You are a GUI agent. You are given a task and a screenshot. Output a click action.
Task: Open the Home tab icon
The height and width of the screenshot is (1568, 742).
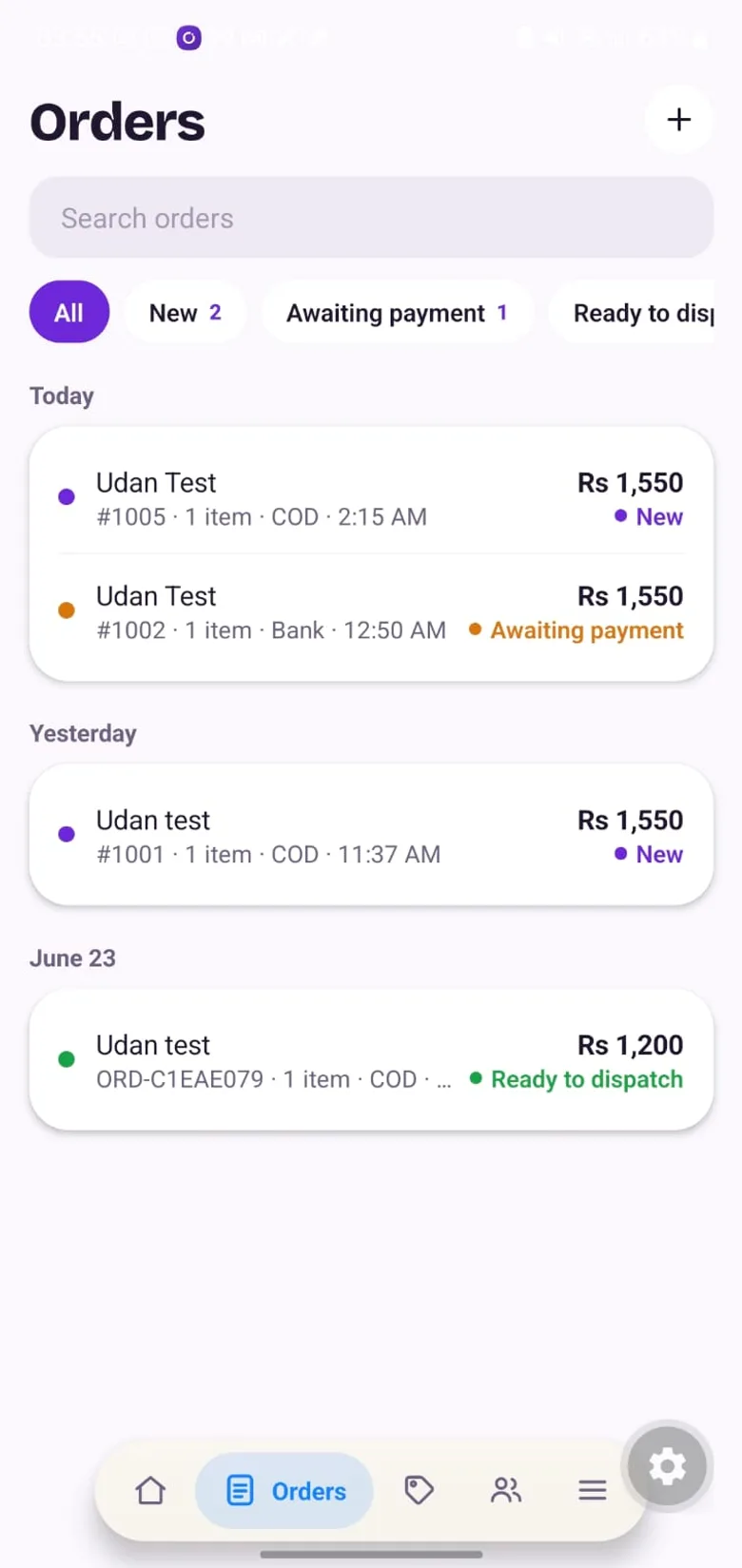pyautogui.click(x=150, y=1490)
